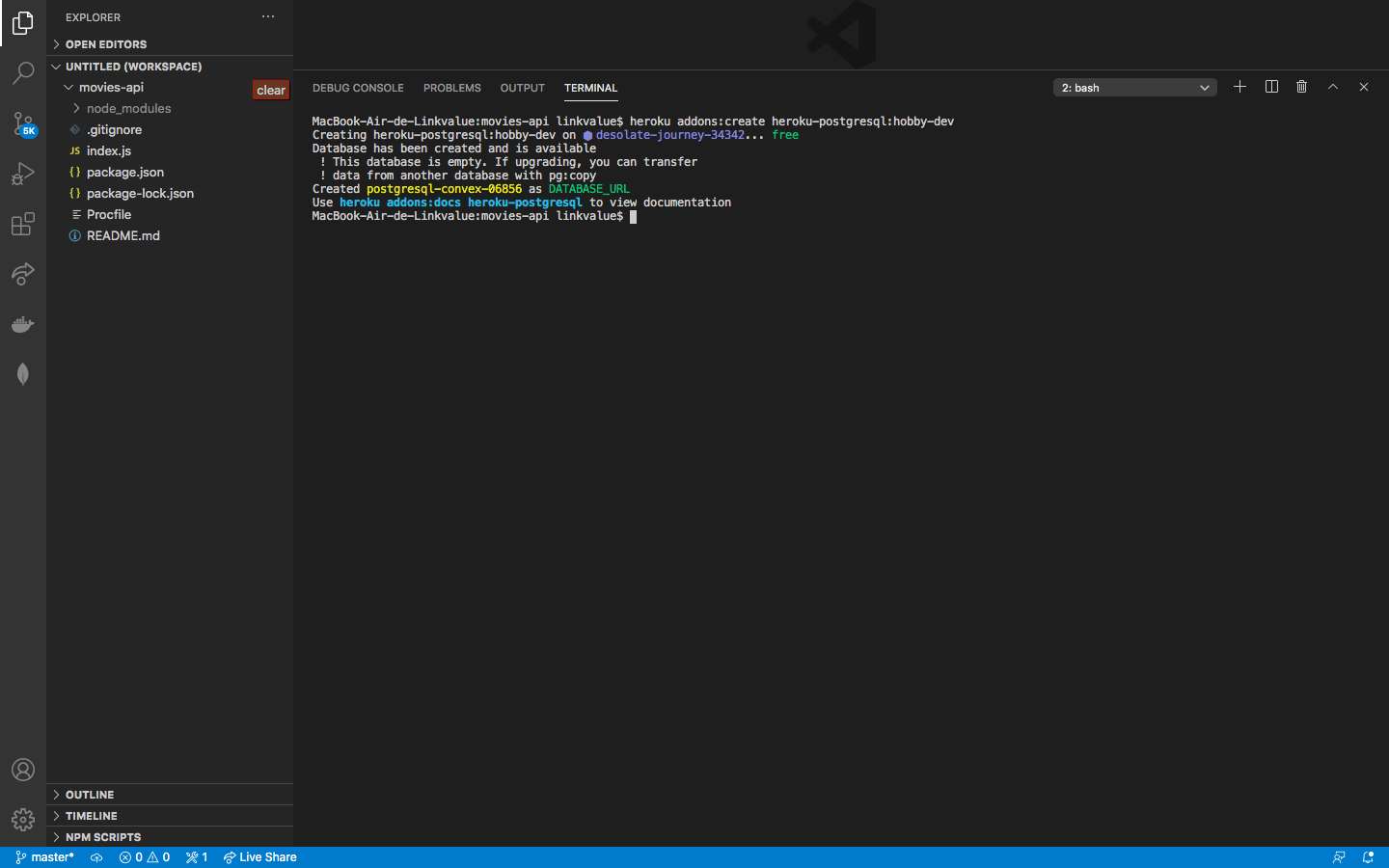Open Source Control view with 5K badge

click(x=23, y=123)
